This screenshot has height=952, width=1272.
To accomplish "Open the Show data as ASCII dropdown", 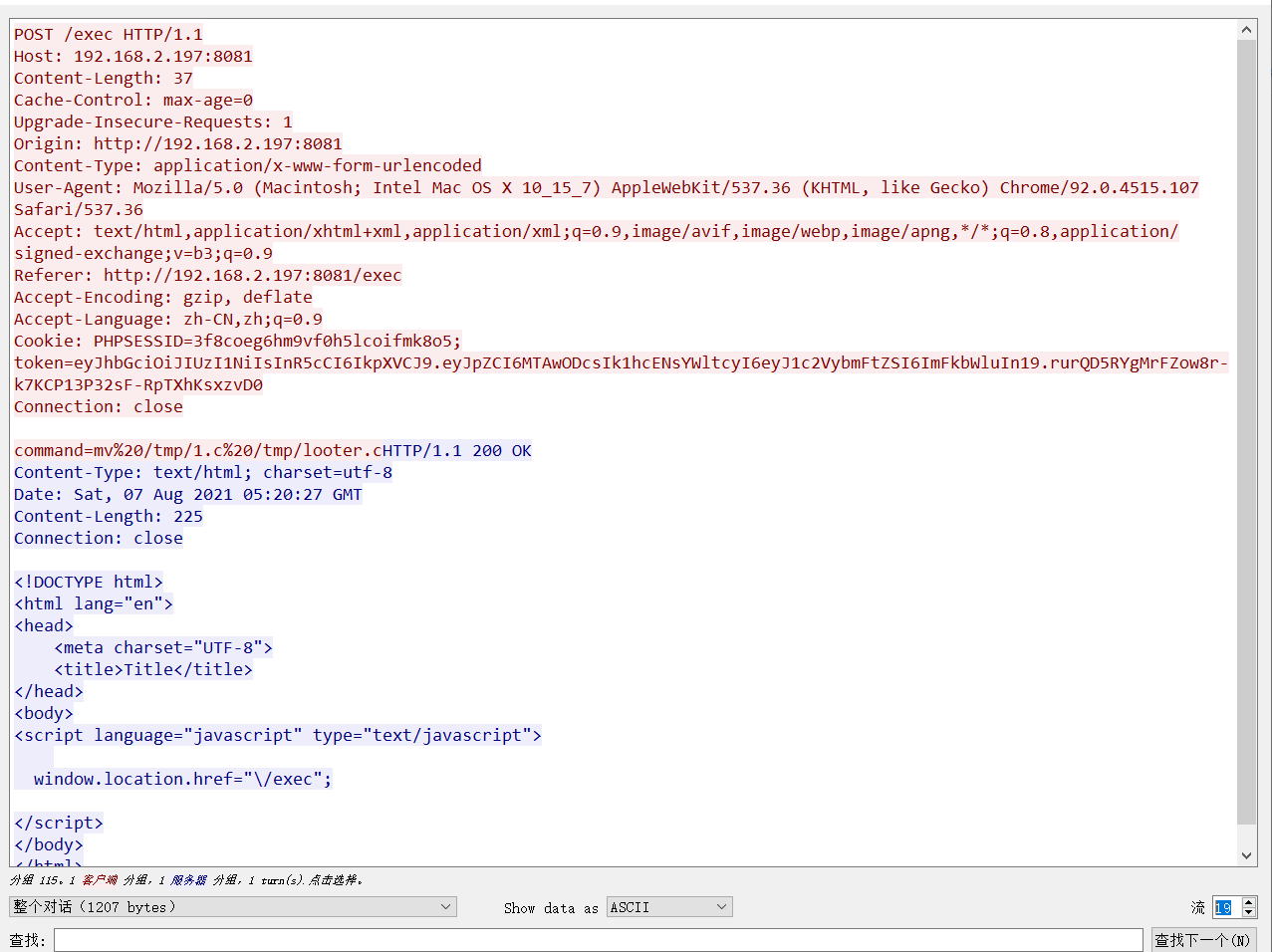I will 669,907.
